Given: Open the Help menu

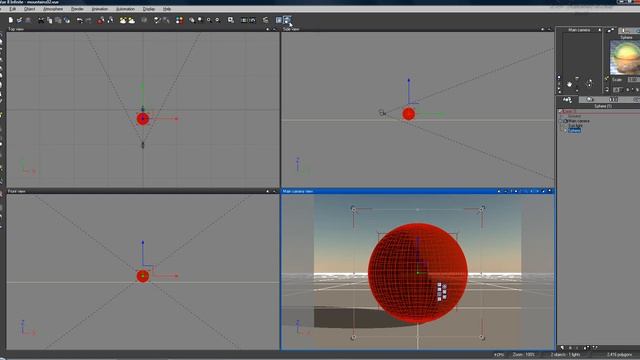Looking at the screenshot, I should tap(167, 9).
